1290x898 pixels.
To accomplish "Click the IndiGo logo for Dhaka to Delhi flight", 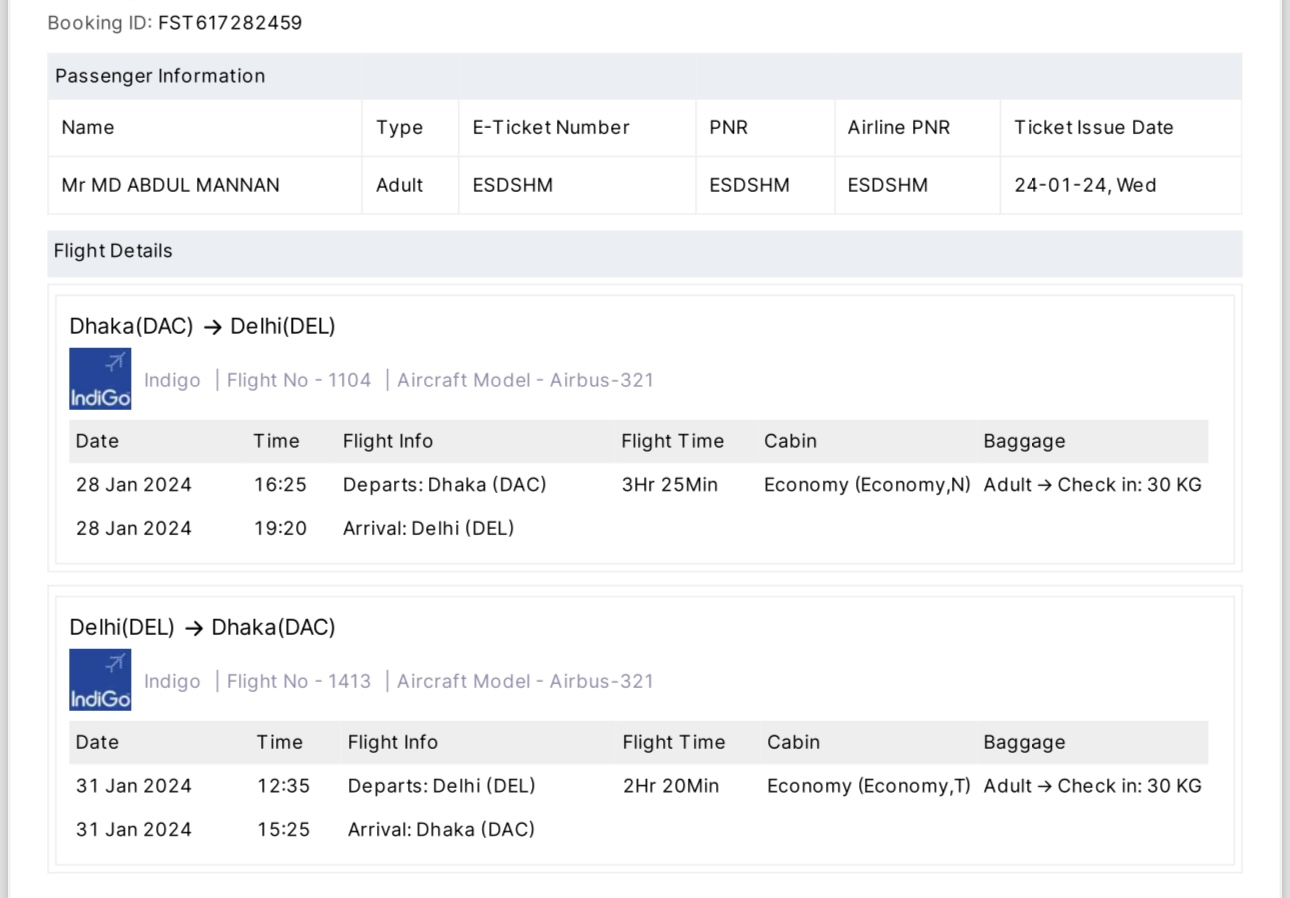I will [100, 379].
